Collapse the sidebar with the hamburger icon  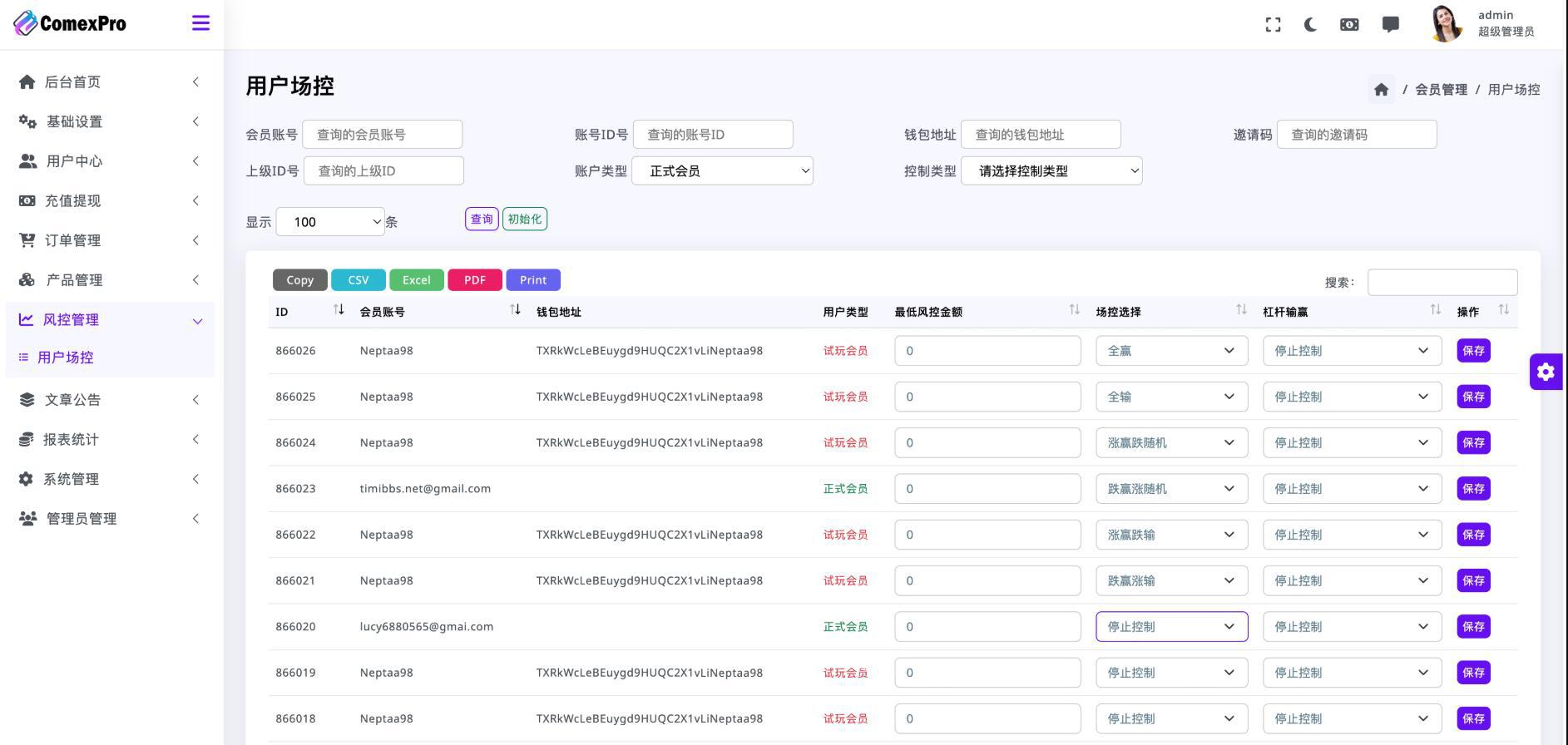point(200,23)
